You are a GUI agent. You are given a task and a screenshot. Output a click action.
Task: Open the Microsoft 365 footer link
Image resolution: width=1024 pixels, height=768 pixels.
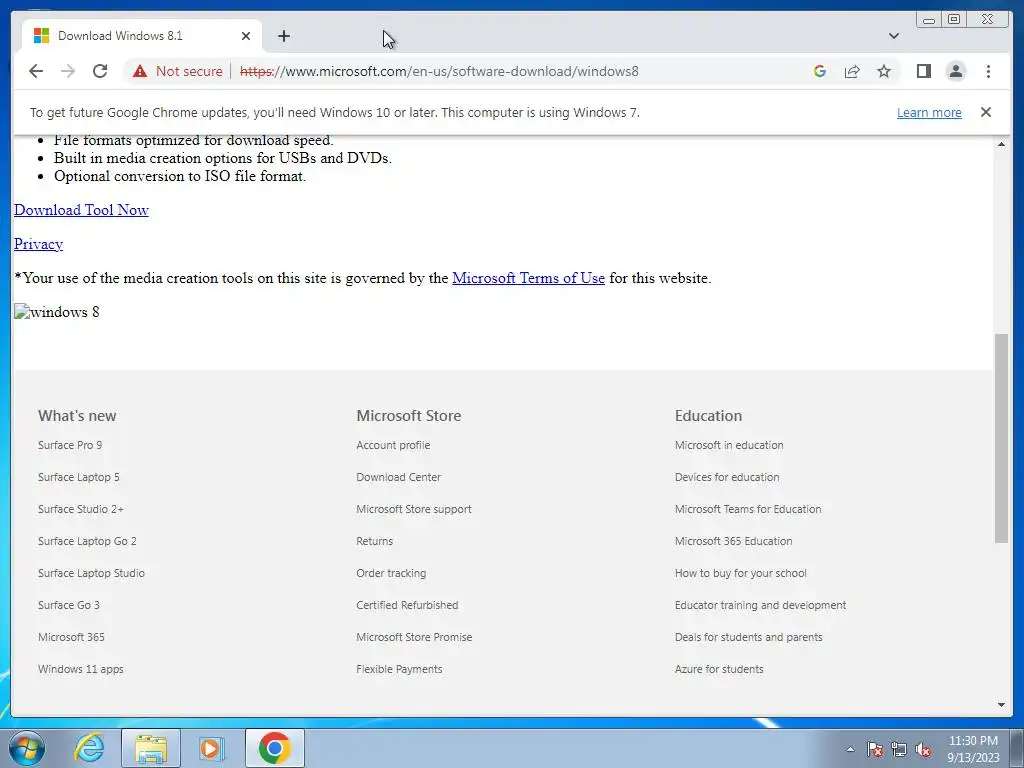click(71, 637)
